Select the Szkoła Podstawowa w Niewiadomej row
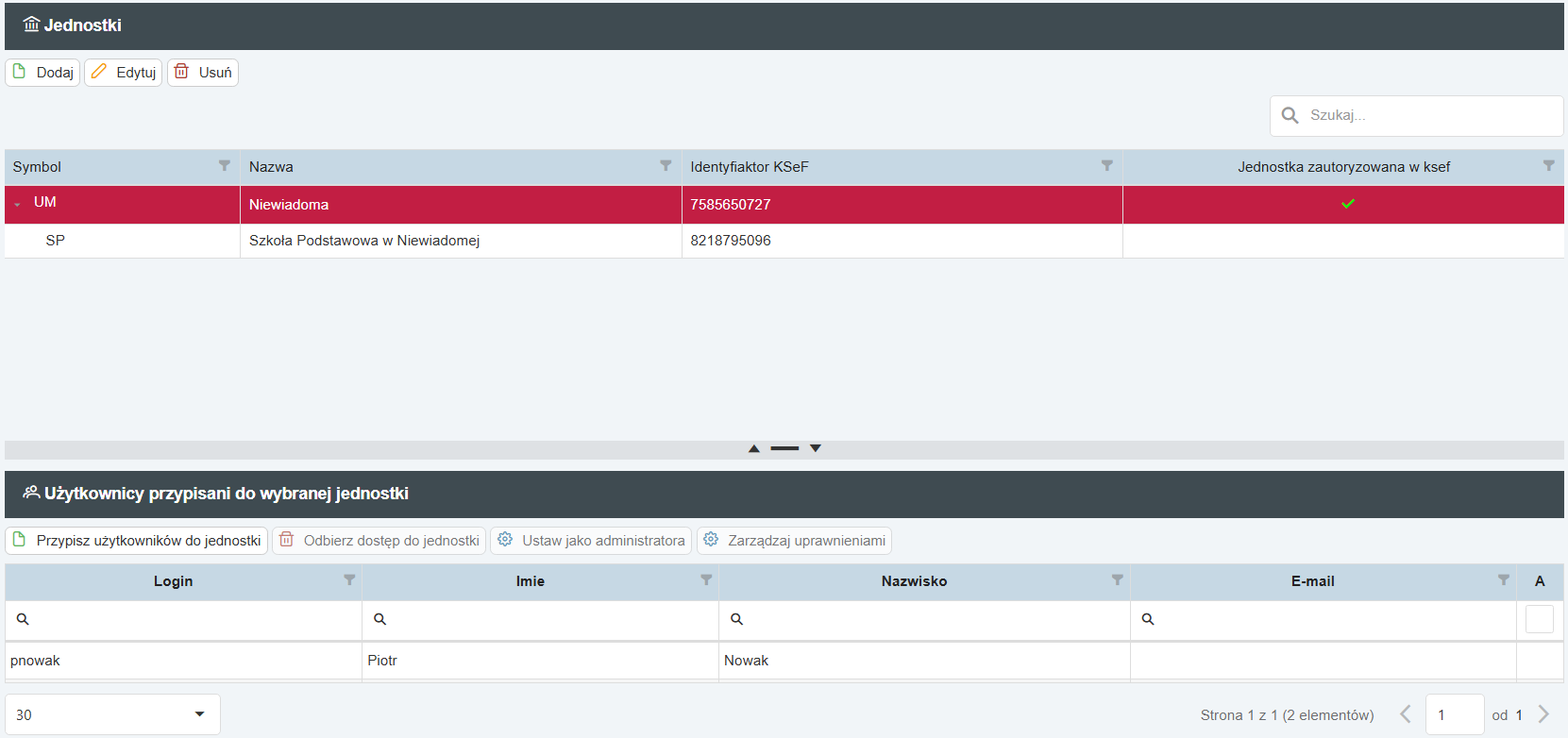 pyautogui.click(x=364, y=241)
